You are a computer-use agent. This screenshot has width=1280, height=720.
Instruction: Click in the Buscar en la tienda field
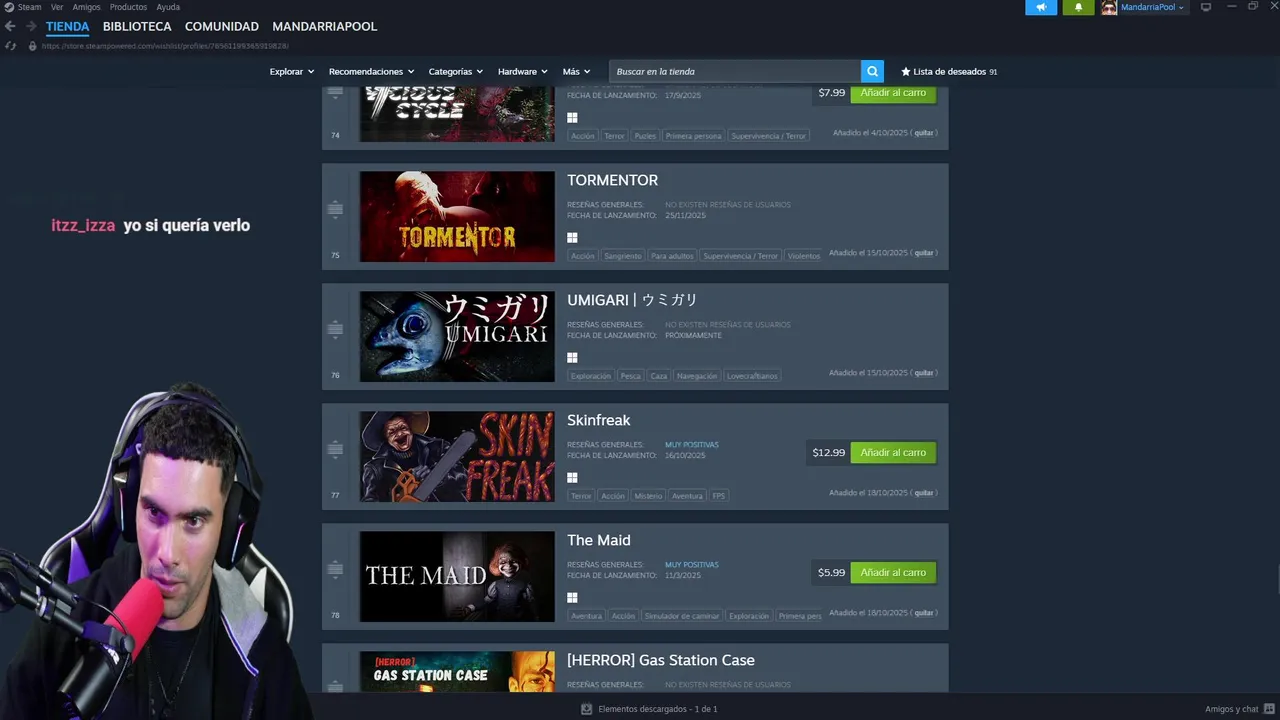735,71
